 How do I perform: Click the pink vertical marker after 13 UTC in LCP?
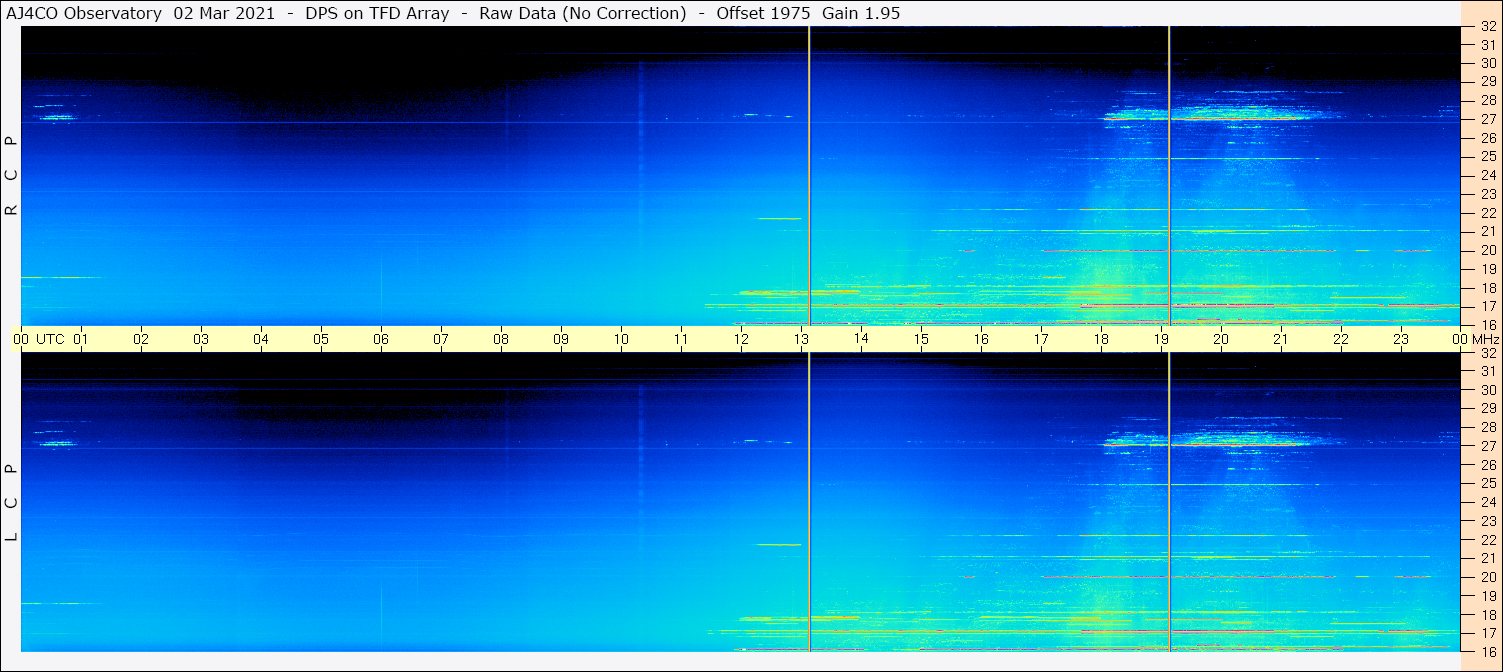tap(809, 502)
